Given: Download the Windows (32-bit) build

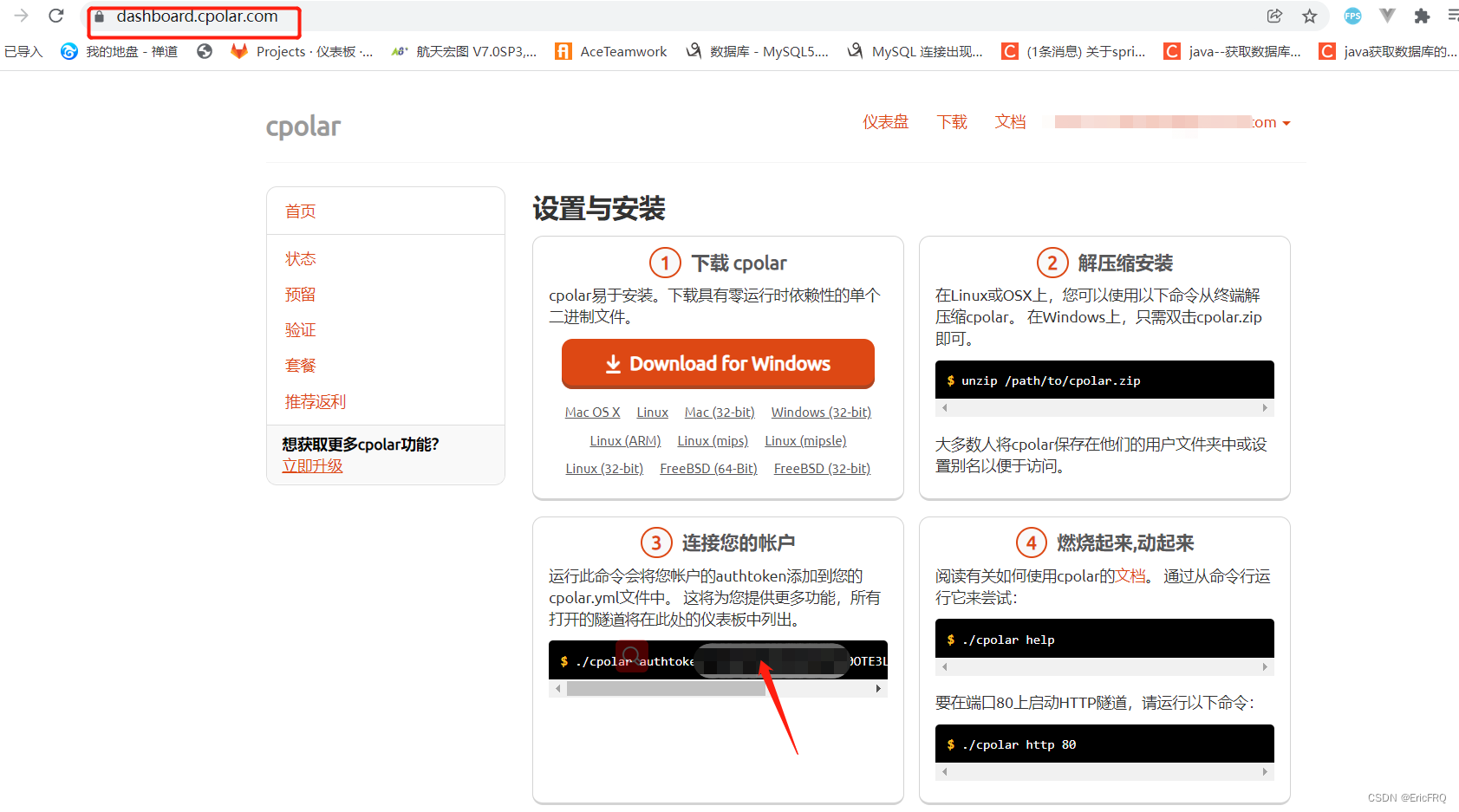Looking at the screenshot, I should (x=821, y=412).
